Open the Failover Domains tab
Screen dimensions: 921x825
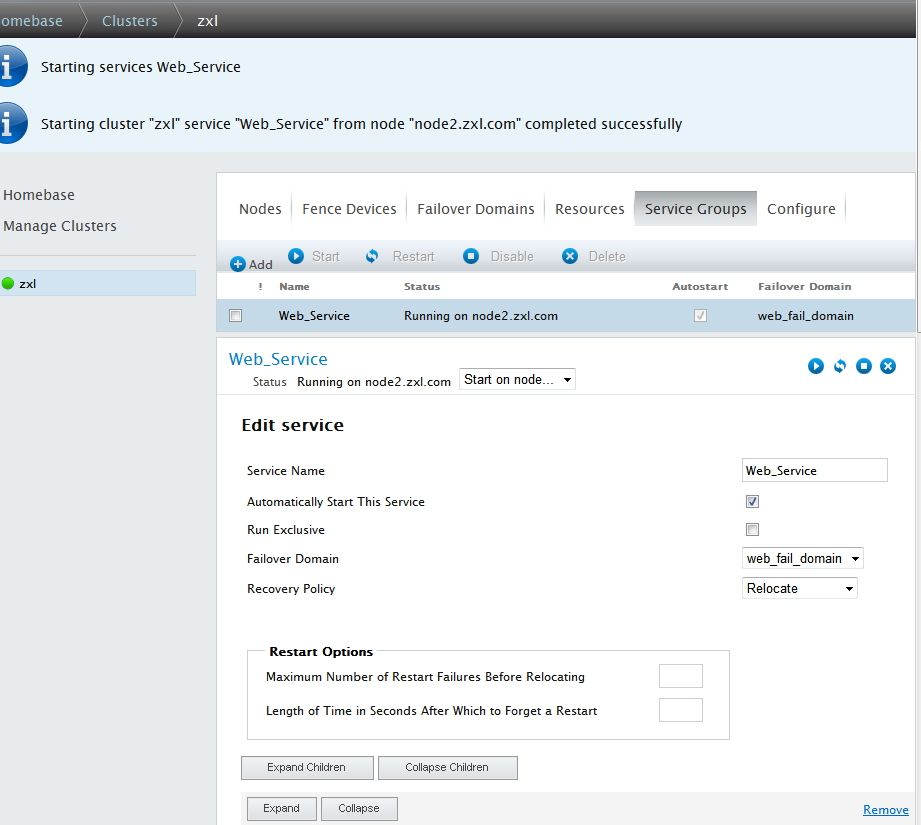(476, 209)
